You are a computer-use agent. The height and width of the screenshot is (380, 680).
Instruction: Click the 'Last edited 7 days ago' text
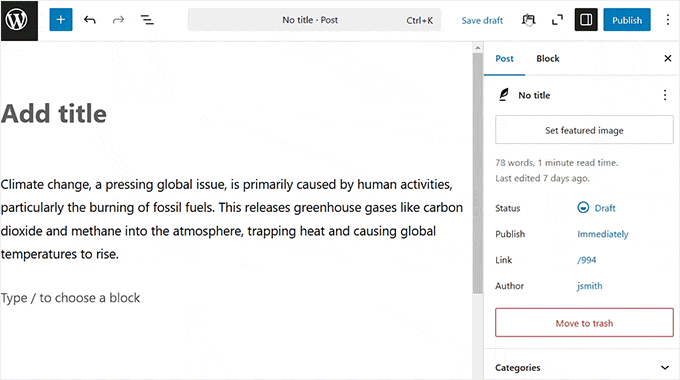pyautogui.click(x=542, y=178)
